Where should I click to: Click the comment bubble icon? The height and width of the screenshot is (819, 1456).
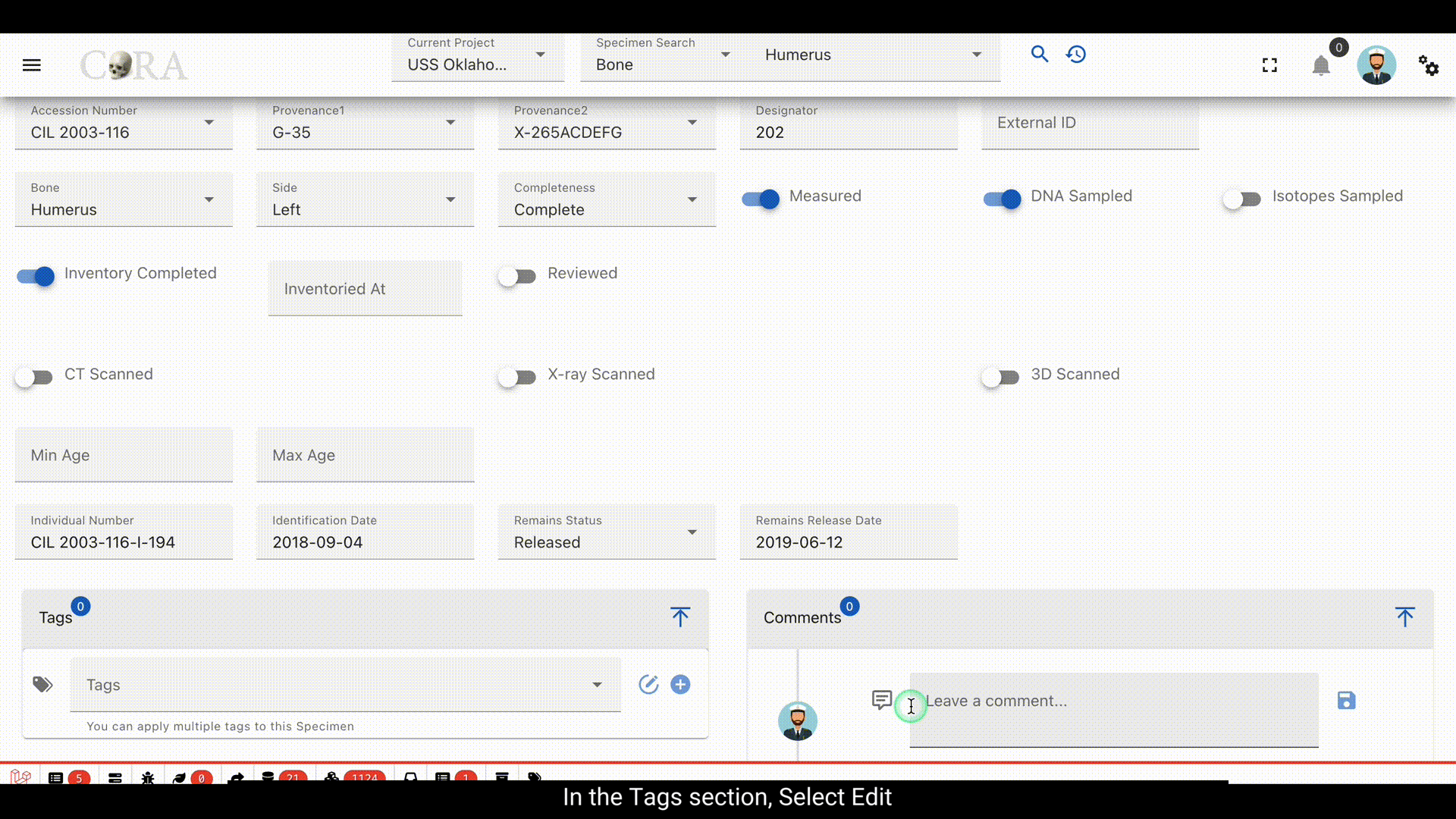881,699
